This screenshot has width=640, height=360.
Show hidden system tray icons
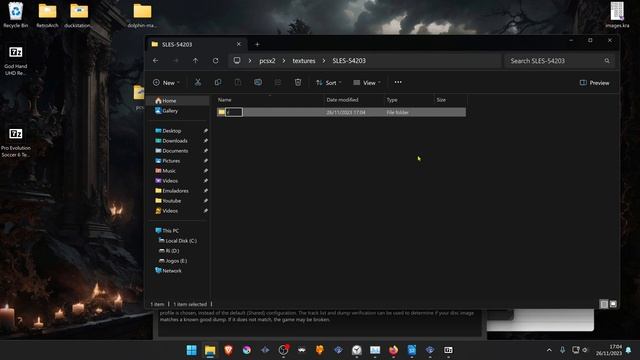549,350
